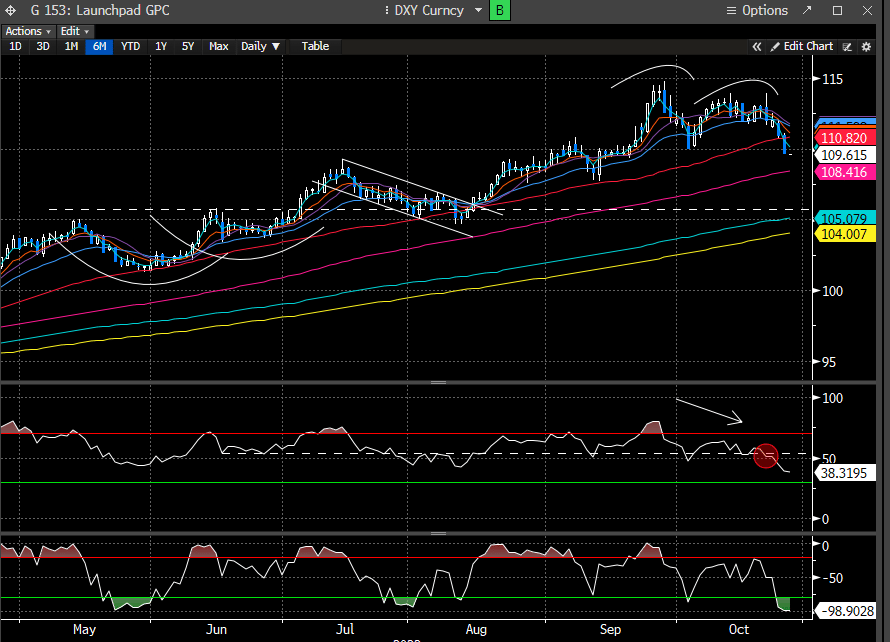Click the double-chevron collapse toolbar icon

(x=757, y=46)
